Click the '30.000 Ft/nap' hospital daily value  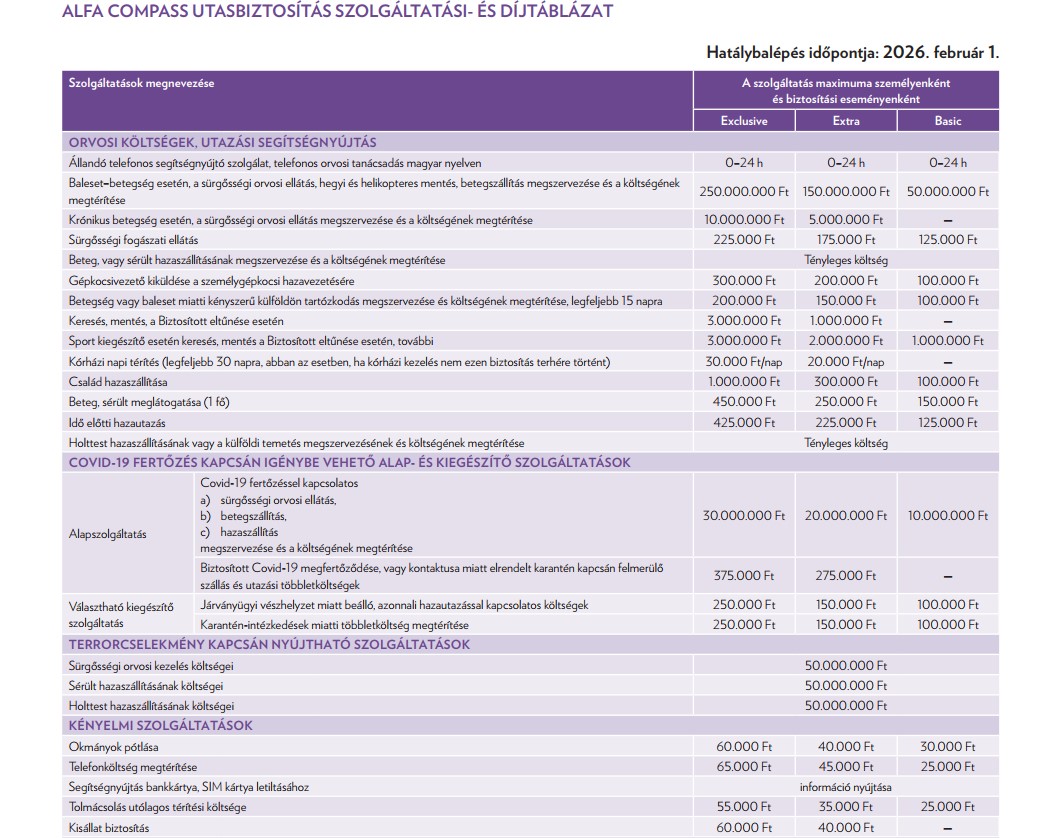pos(744,362)
